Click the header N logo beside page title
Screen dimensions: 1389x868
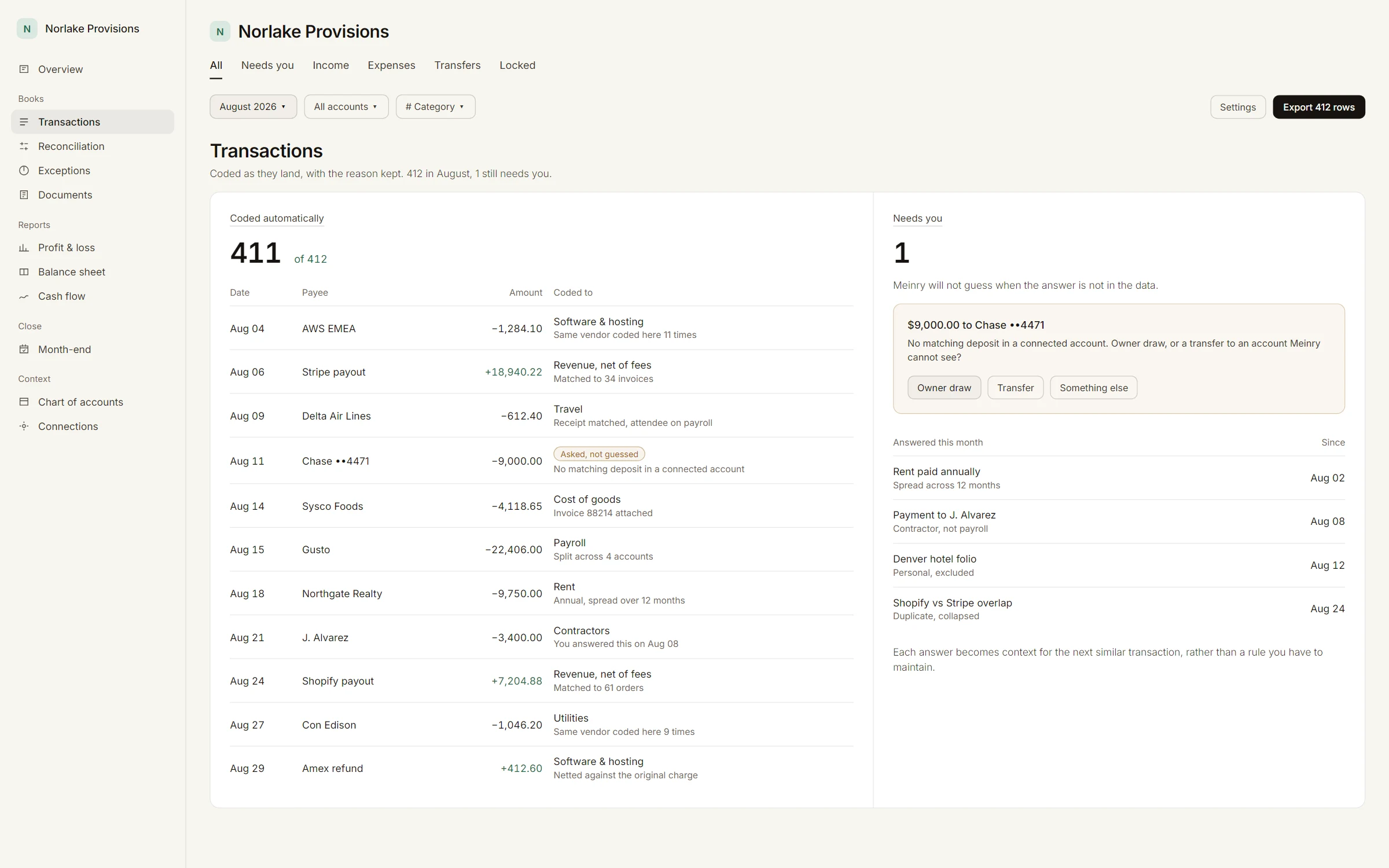[x=220, y=32]
